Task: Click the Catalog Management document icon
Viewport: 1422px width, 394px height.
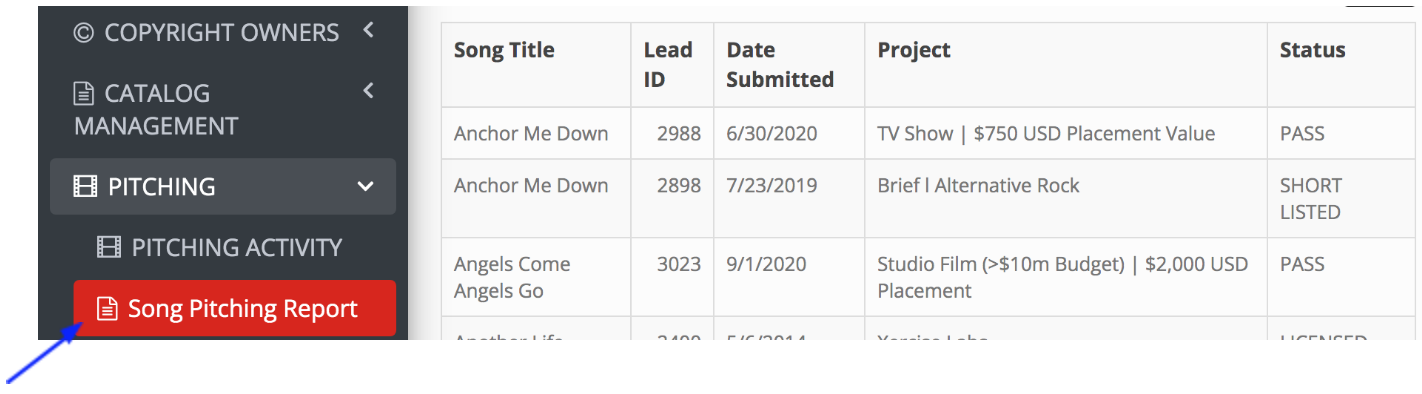Action: pyautogui.click(x=84, y=94)
